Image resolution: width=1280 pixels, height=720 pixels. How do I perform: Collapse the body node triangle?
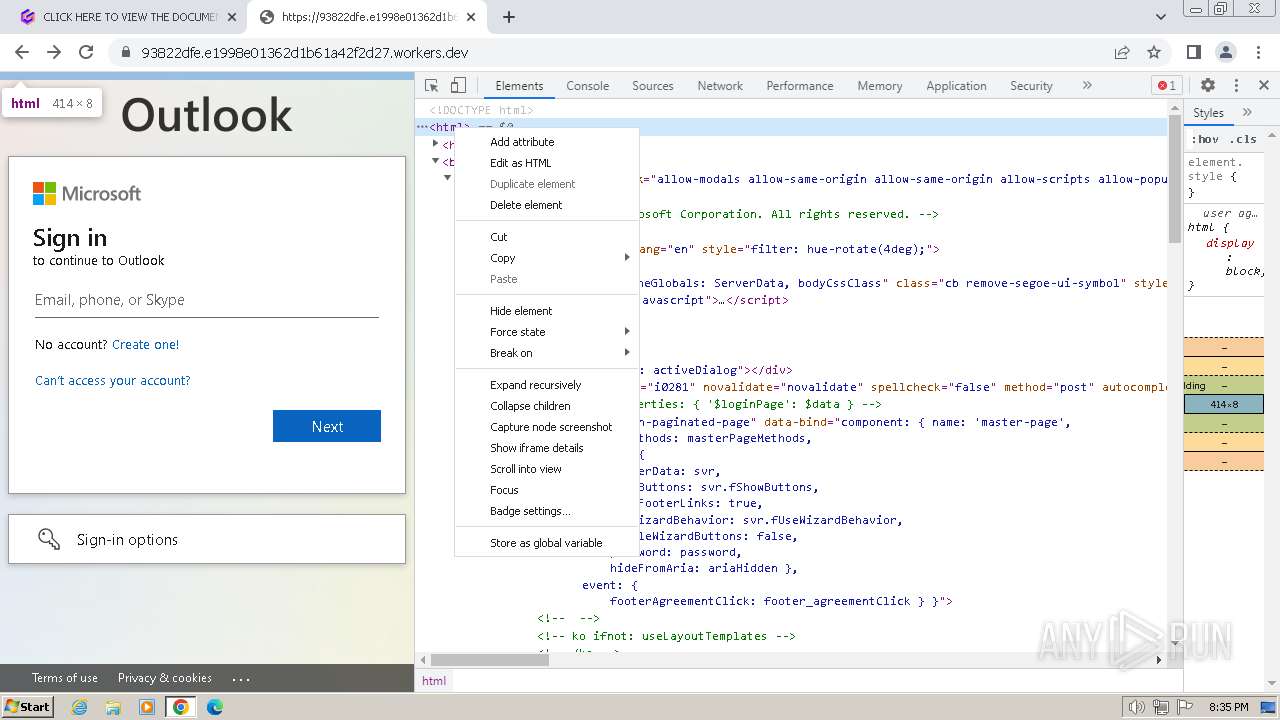(x=435, y=161)
